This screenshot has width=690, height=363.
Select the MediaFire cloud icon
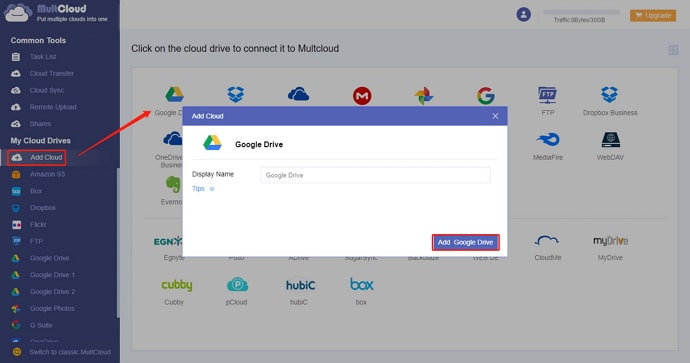[548, 139]
